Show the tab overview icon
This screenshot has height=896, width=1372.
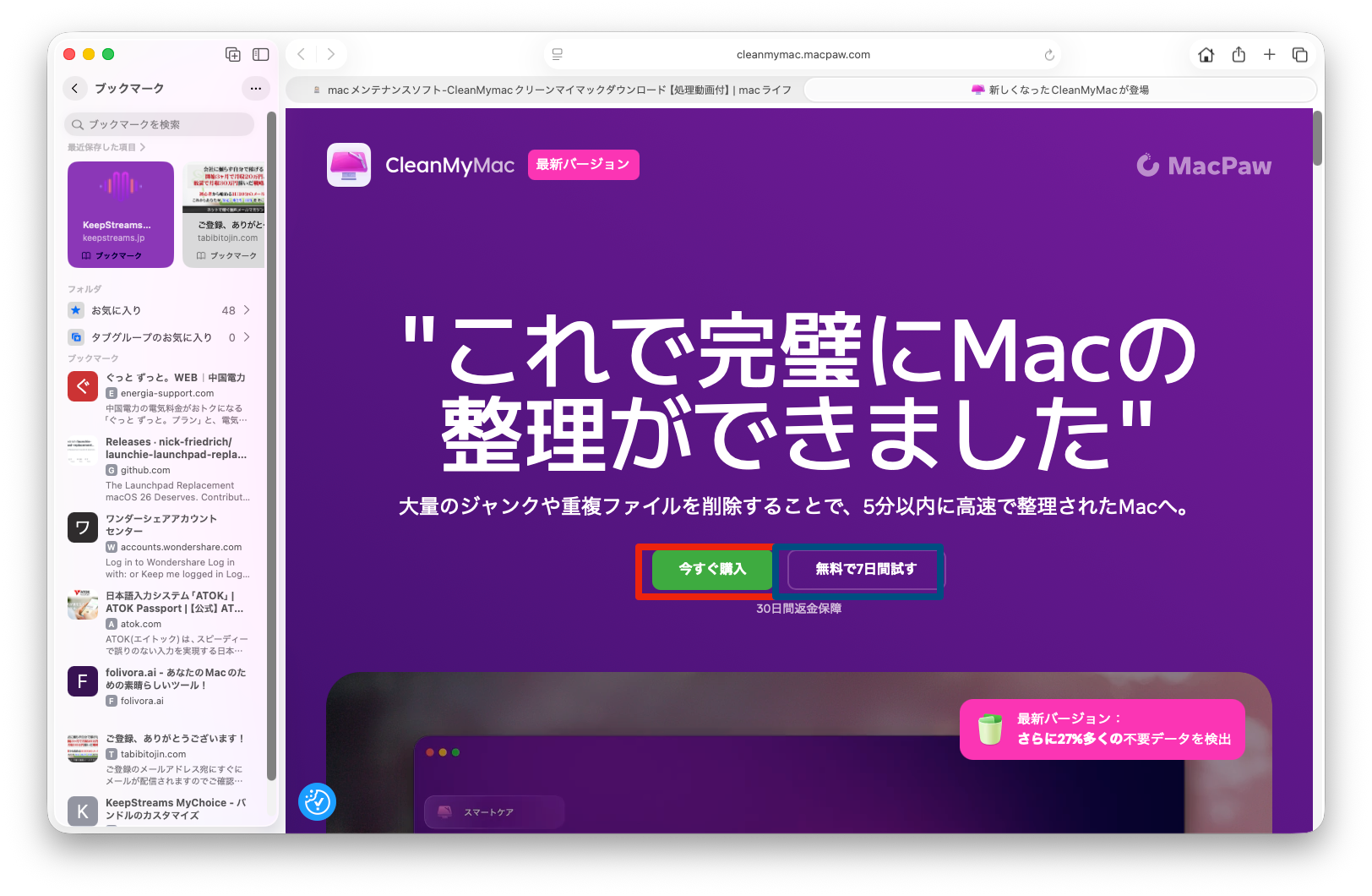point(1300,55)
